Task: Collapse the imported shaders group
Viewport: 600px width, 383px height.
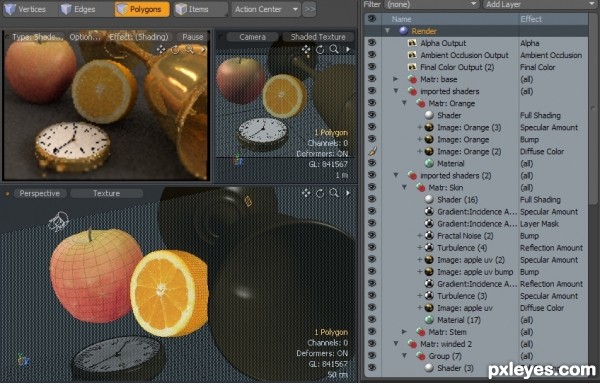Action: (x=396, y=91)
